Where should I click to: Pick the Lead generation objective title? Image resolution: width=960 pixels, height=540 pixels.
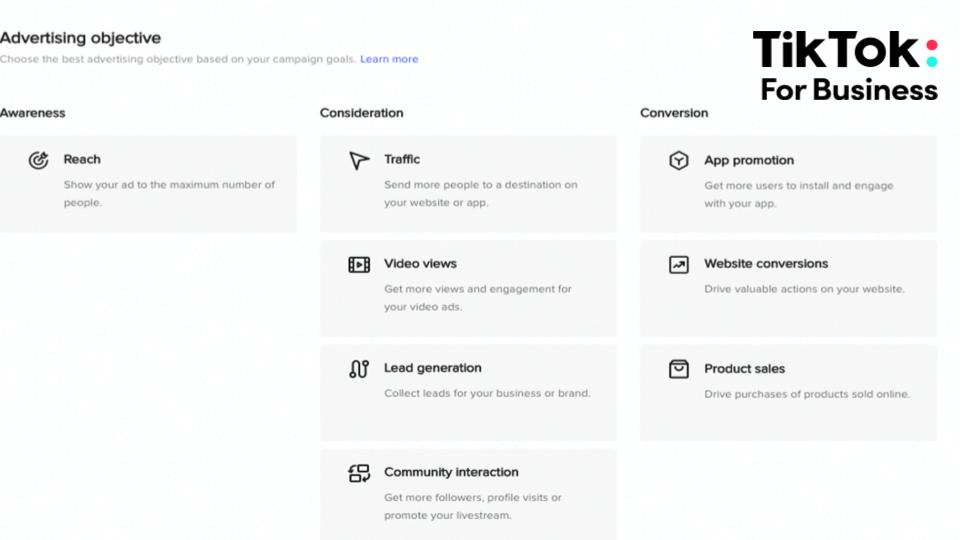click(x=433, y=368)
